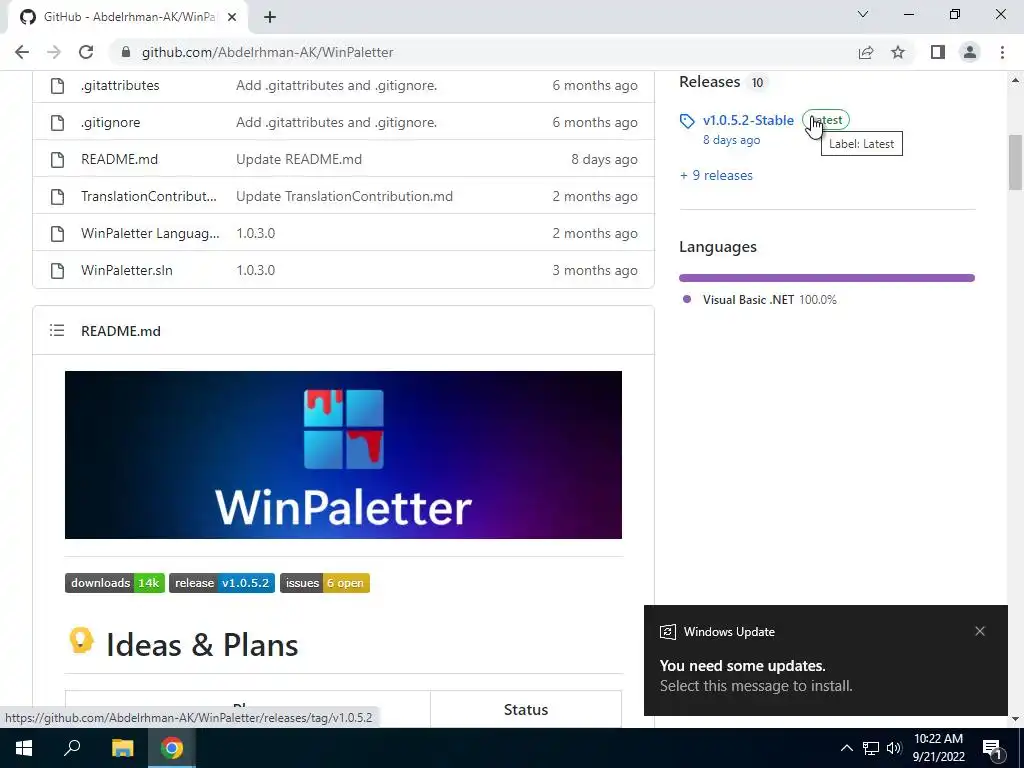Click the WinPaletter banner image

pyautogui.click(x=344, y=455)
